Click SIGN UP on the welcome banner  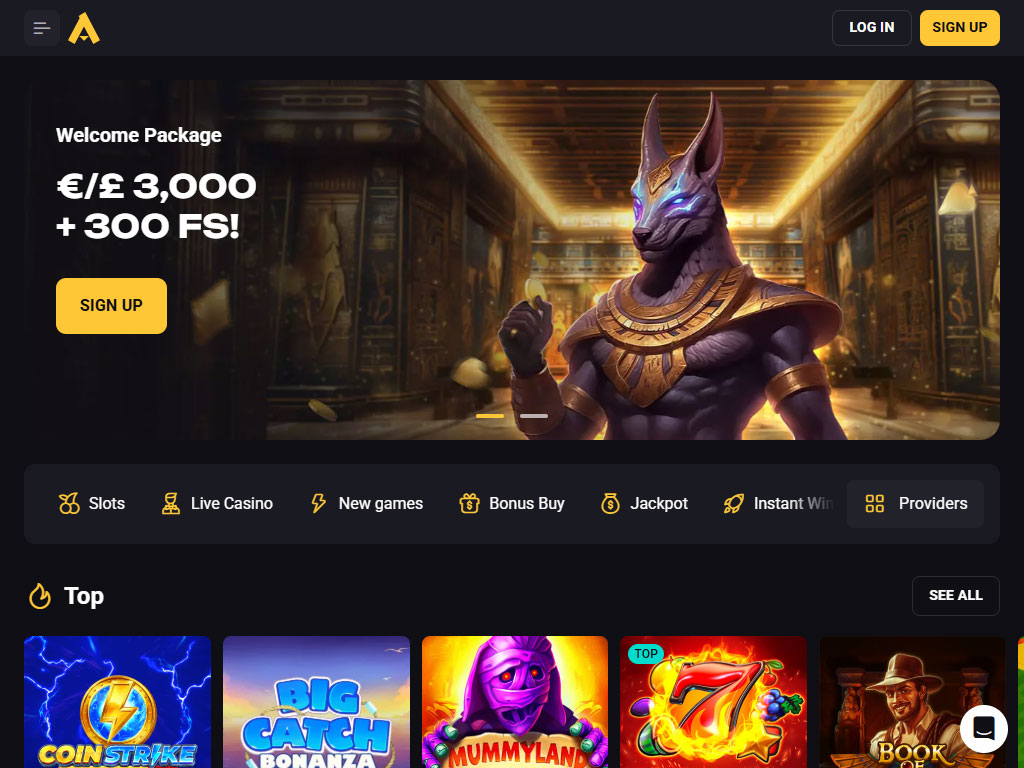point(111,306)
